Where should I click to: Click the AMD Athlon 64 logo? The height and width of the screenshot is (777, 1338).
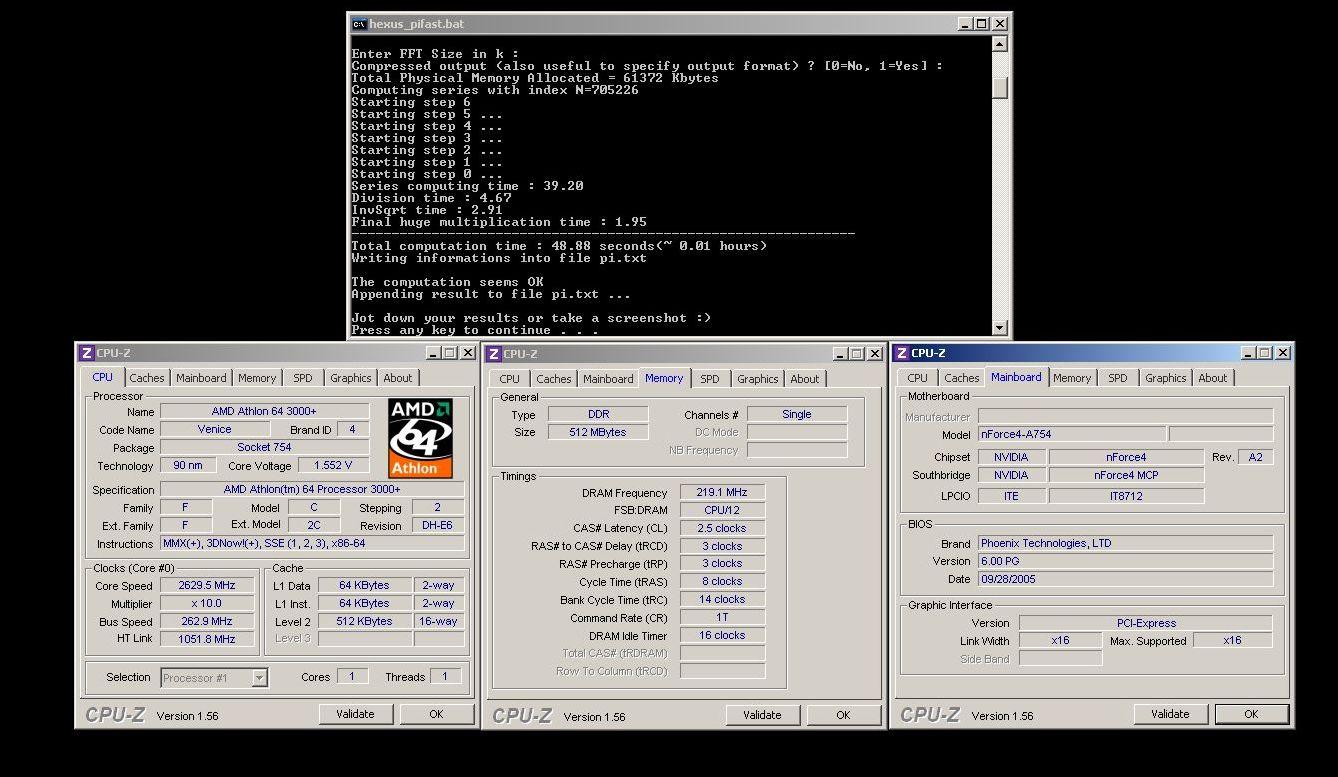[x=420, y=438]
